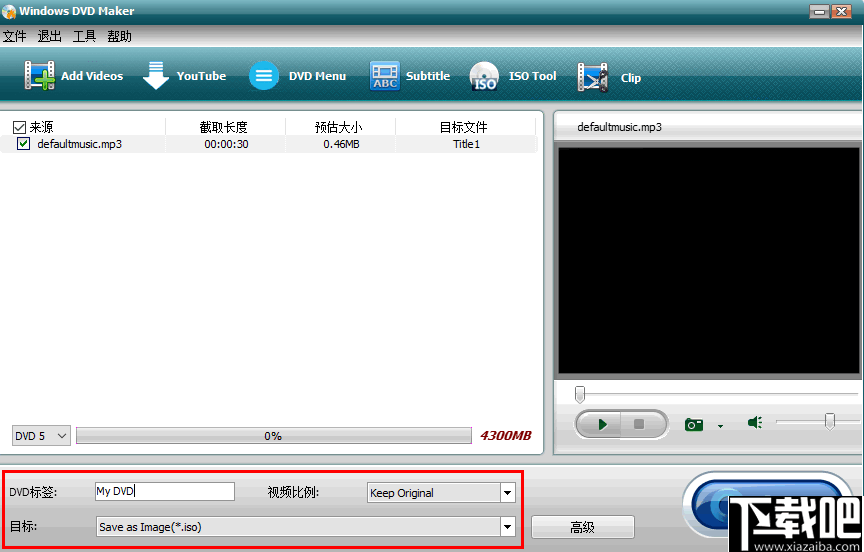The image size is (864, 552).
Task: Take a snapshot with the camera icon
Action: pos(694,424)
